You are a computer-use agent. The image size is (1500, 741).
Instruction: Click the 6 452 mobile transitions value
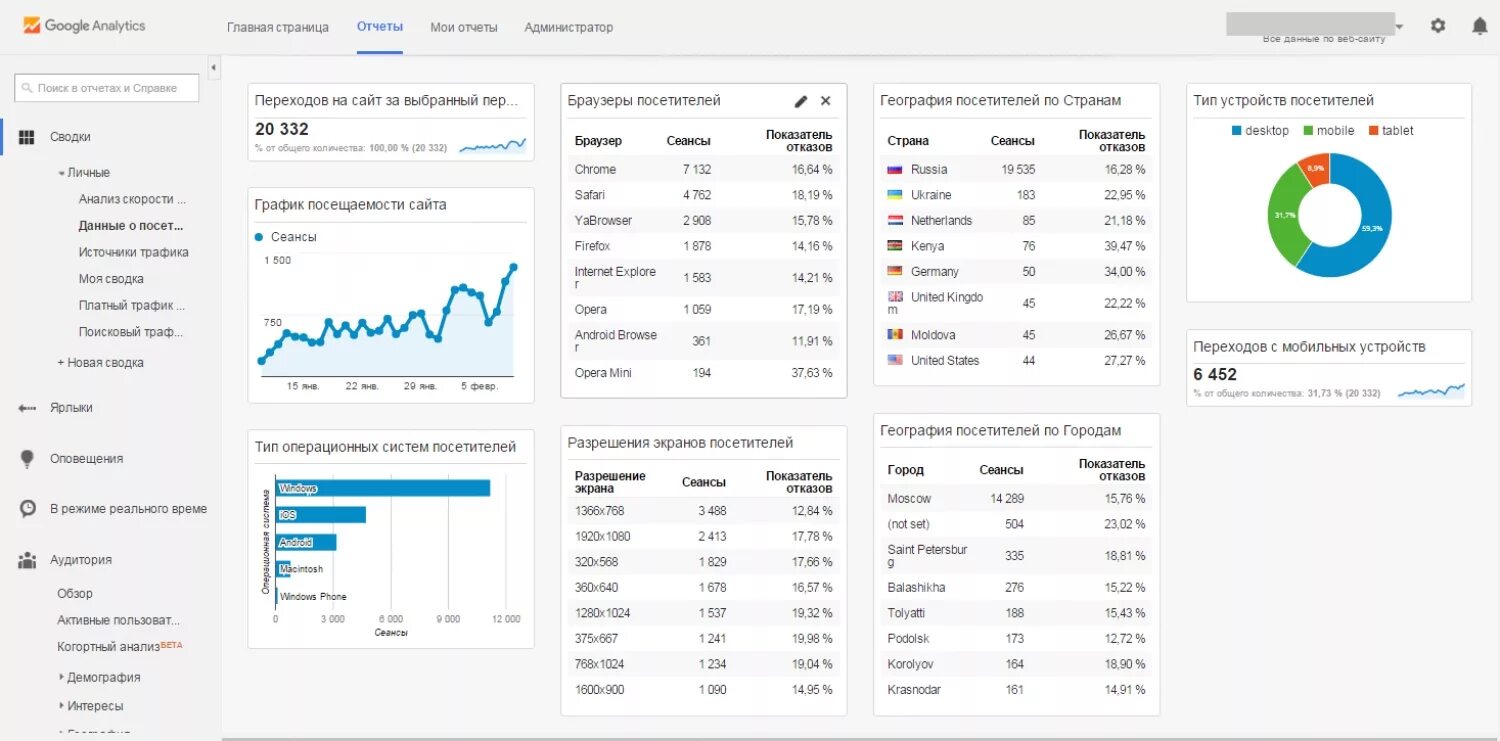coord(1215,375)
